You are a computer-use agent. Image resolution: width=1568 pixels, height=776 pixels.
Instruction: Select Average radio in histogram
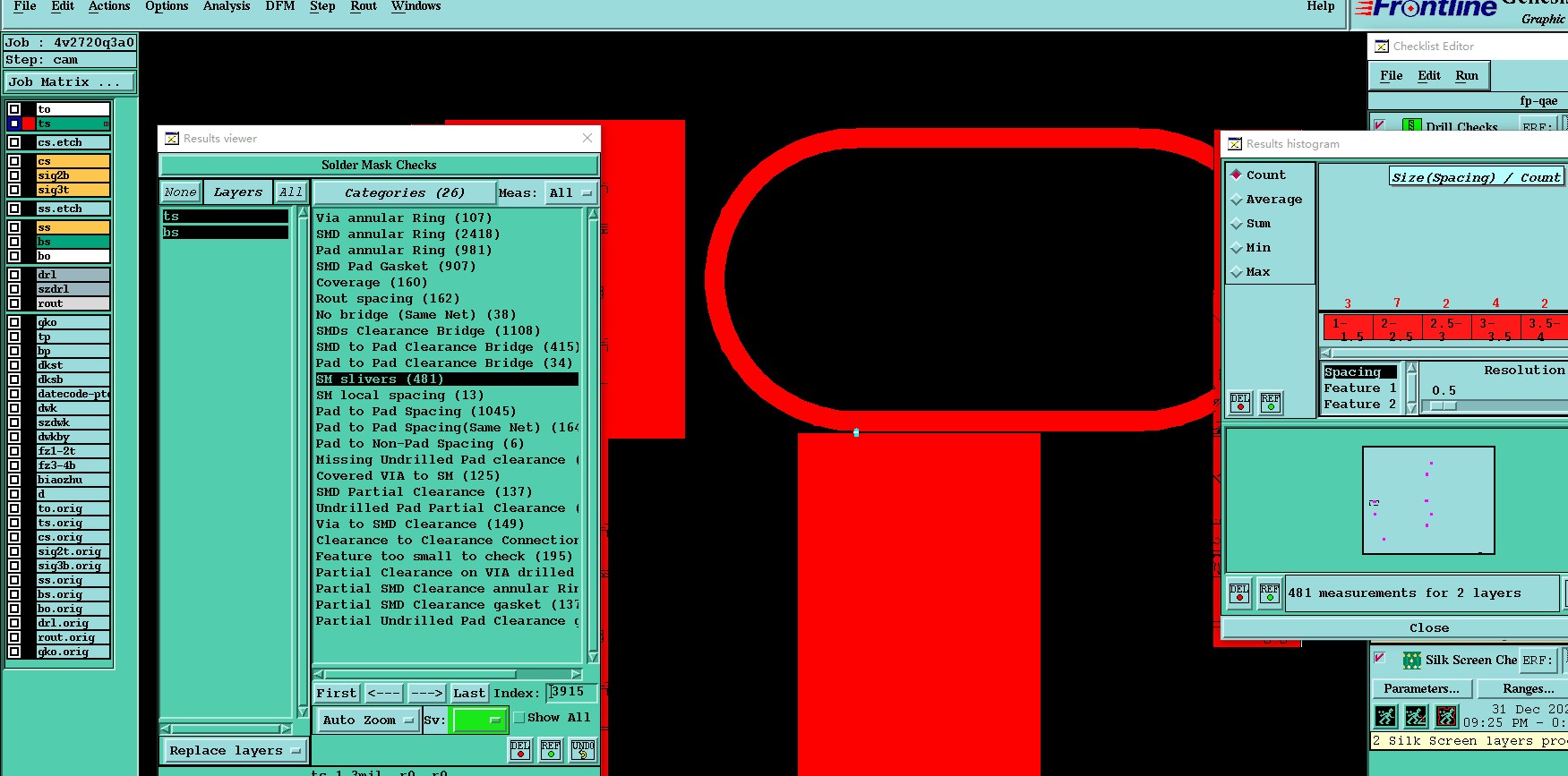click(x=1237, y=199)
